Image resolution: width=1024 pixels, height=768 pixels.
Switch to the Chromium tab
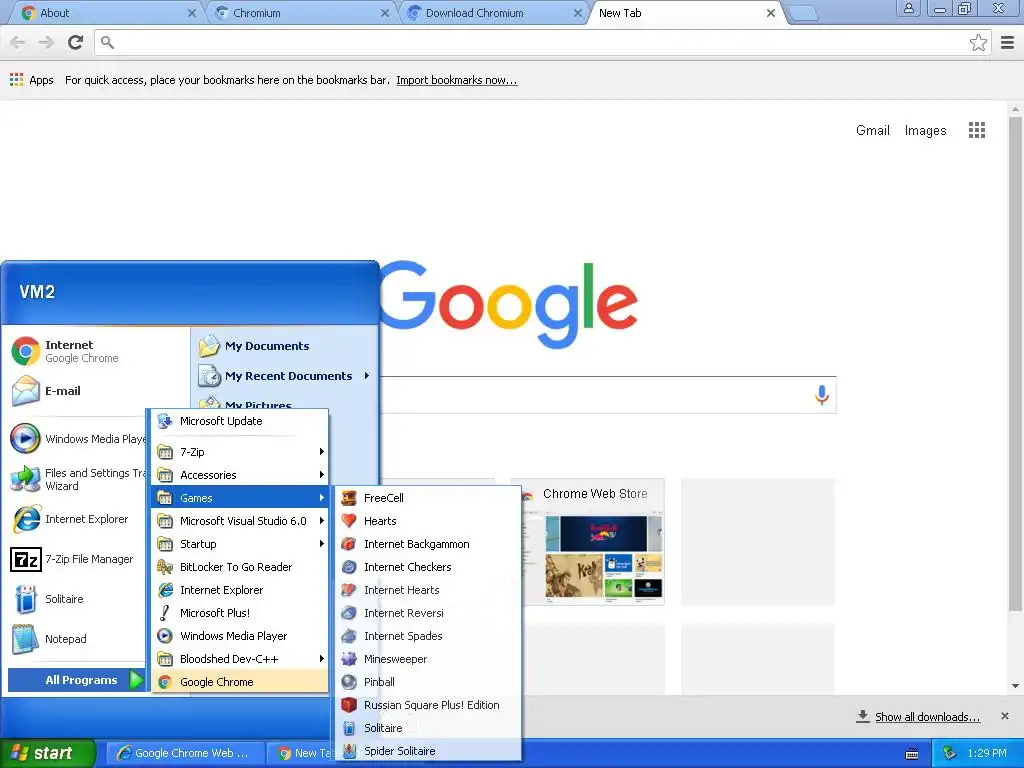(300, 13)
